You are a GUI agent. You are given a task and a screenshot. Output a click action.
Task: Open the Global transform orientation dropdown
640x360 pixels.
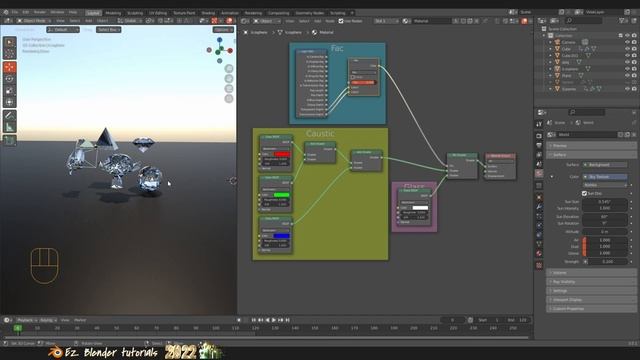[x=130, y=21]
